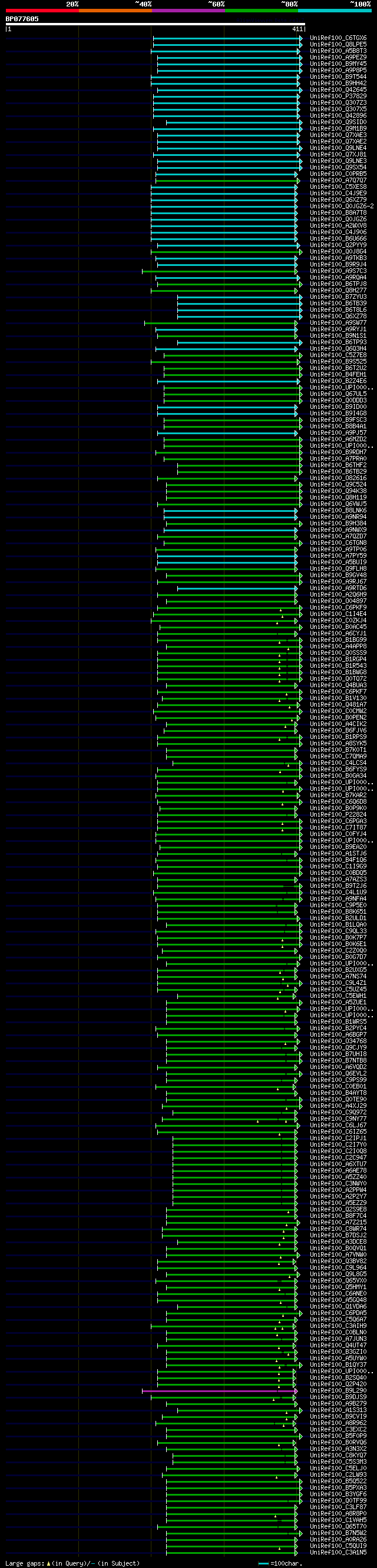Click the purple alignment bar for B9L290
The width and height of the screenshot is (377, 1568).
220,1390
